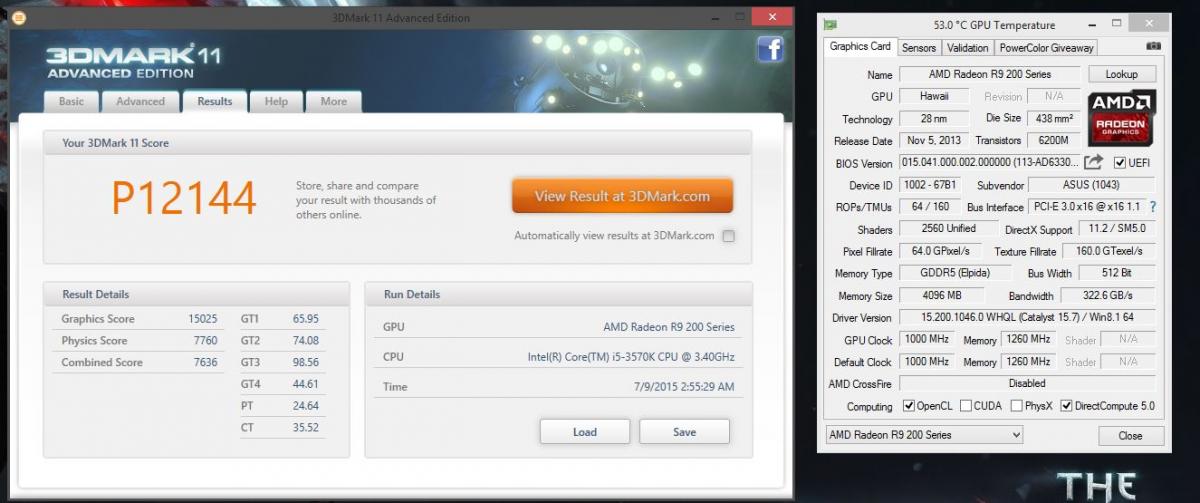Click the Release Date Nov 5, 2013 field
1200x503 pixels.
[934, 141]
